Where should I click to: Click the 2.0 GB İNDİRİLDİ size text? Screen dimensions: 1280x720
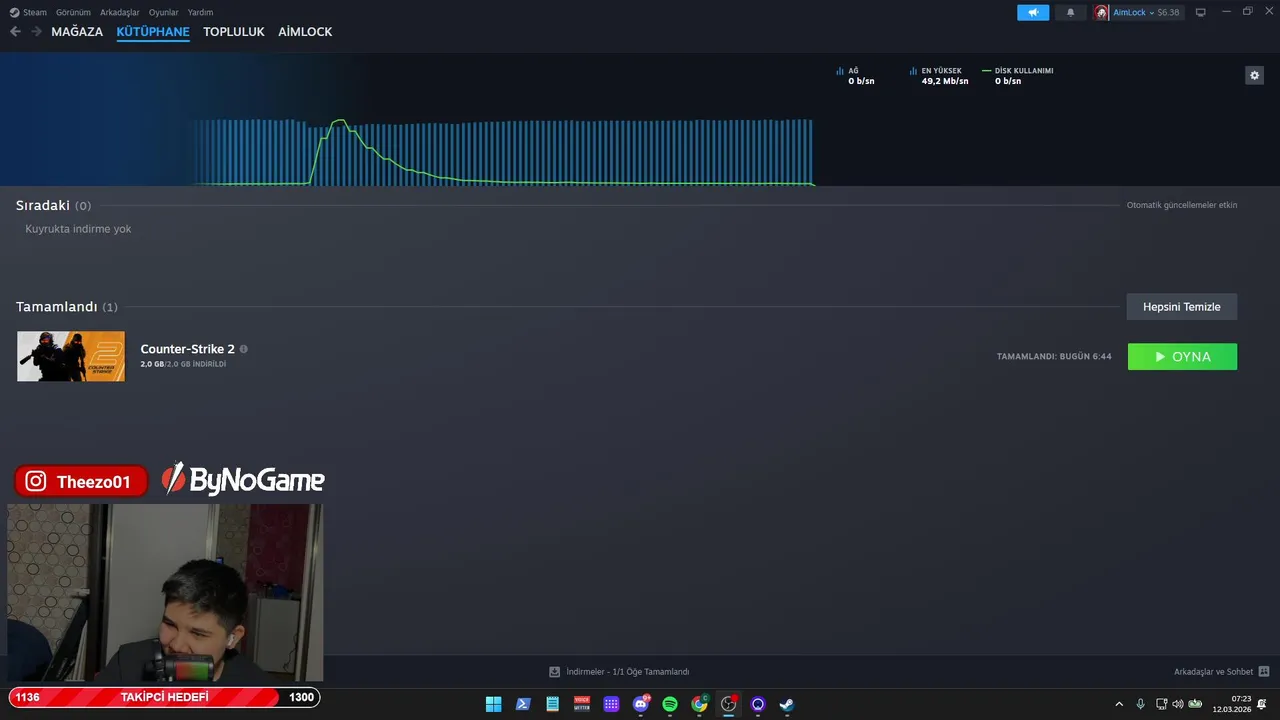(183, 364)
